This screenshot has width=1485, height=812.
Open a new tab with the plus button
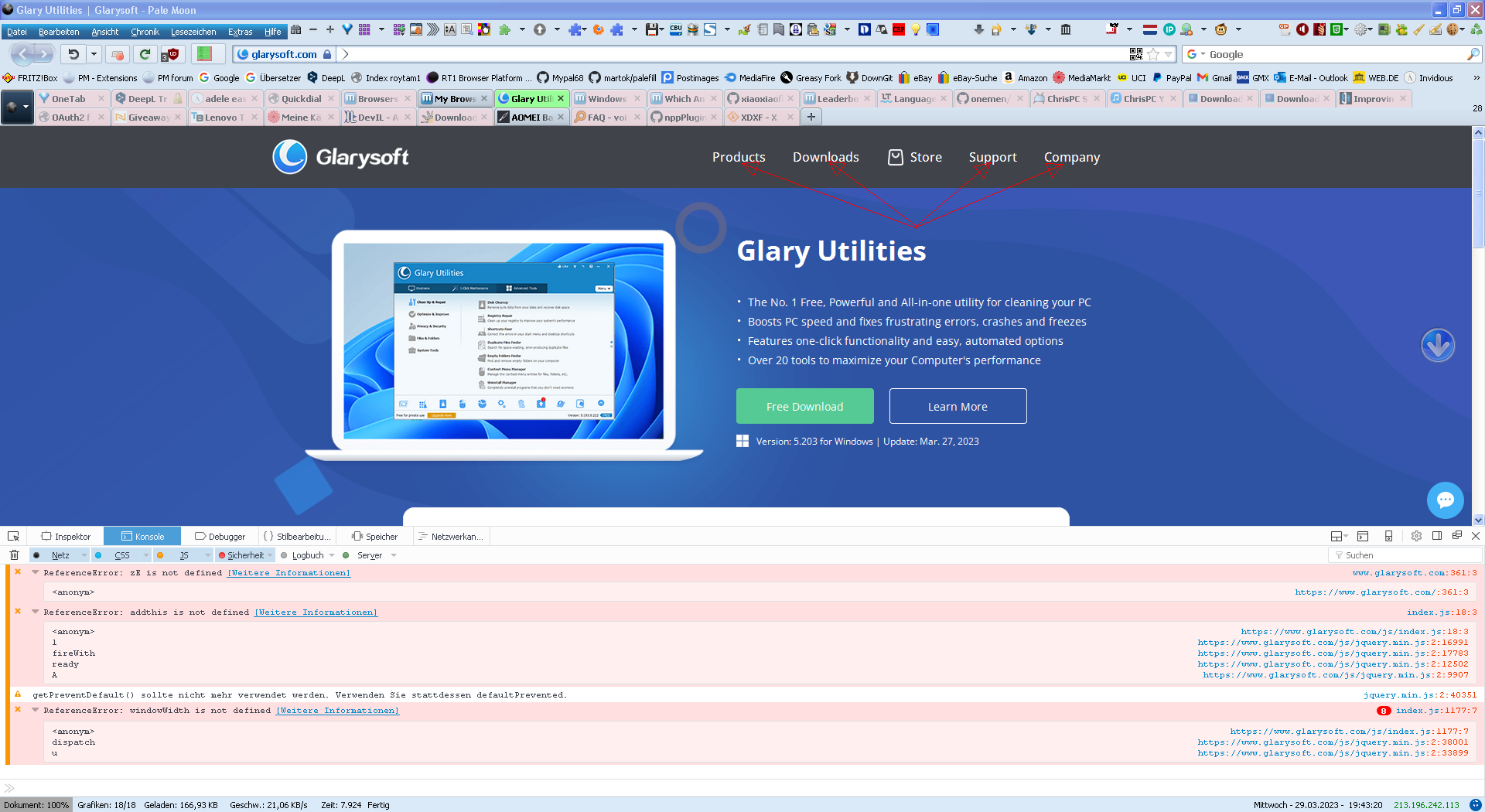(811, 117)
